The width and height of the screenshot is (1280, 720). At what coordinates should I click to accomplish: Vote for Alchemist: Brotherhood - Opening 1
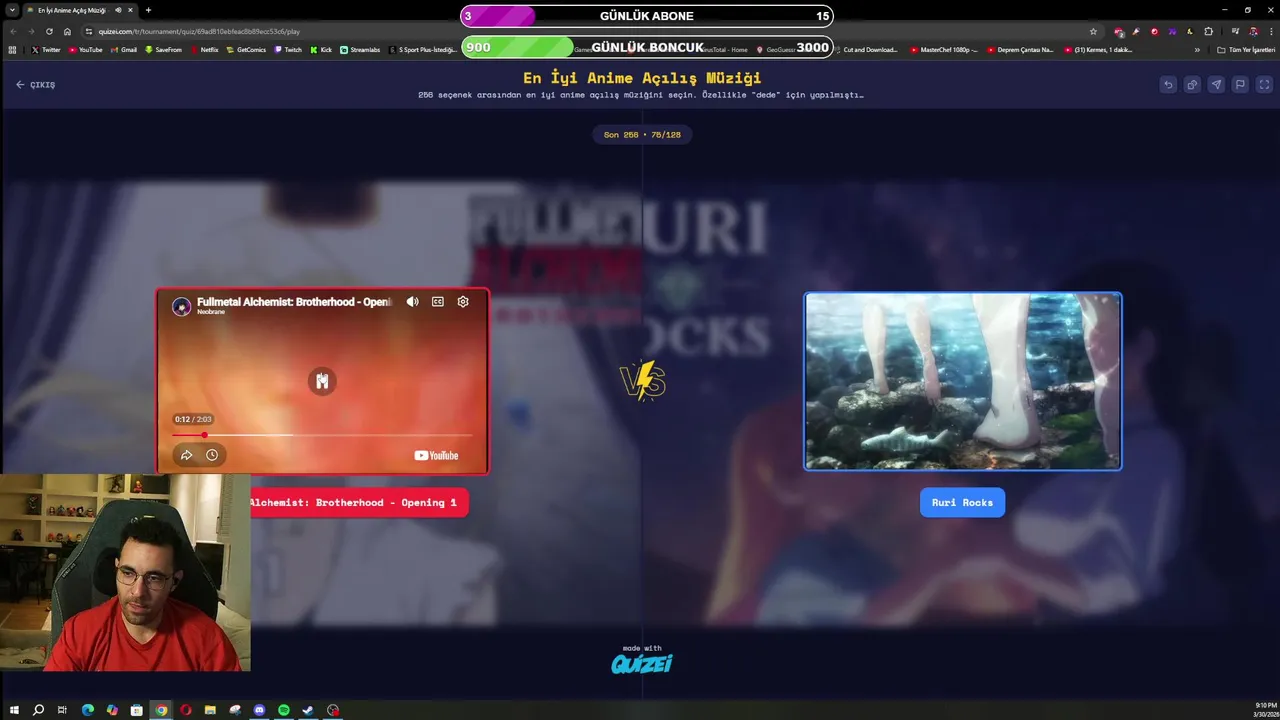tap(358, 503)
